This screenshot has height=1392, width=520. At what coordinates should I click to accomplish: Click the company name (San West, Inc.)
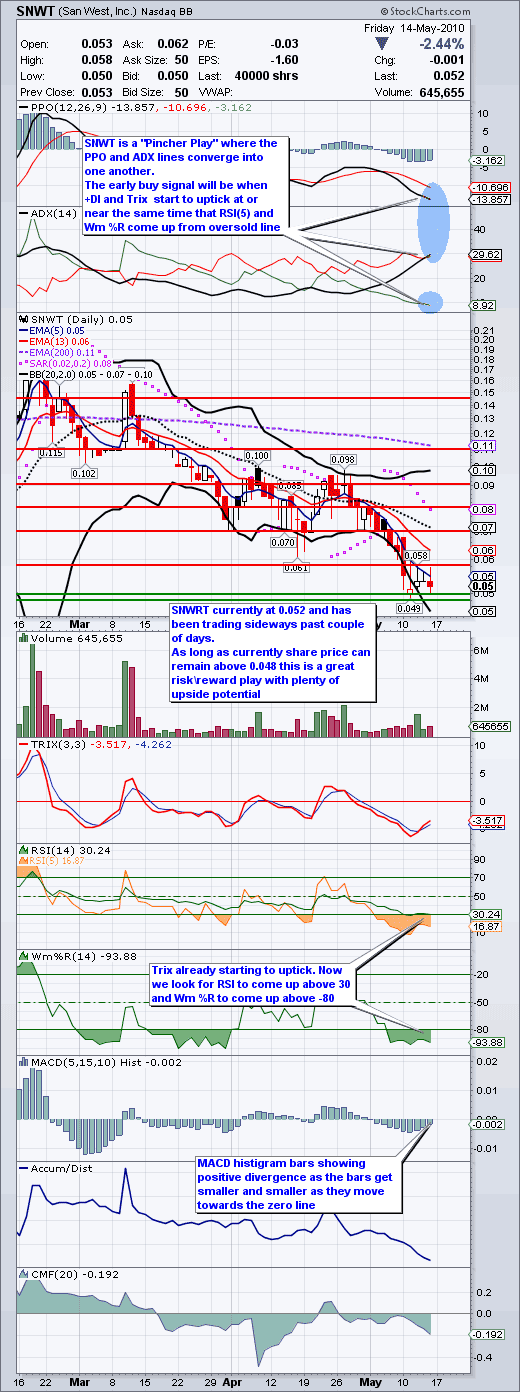tap(99, 12)
